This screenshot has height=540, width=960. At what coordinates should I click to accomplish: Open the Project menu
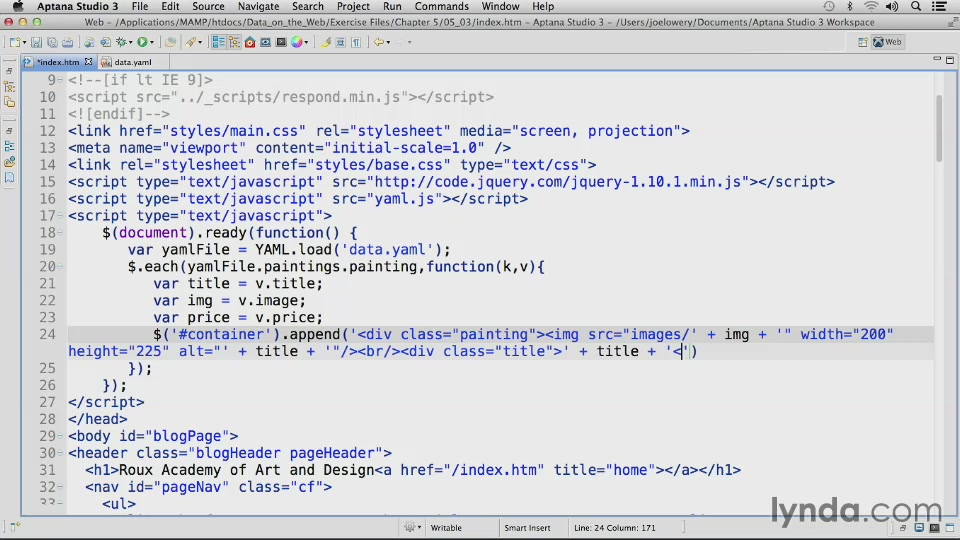coord(353,7)
